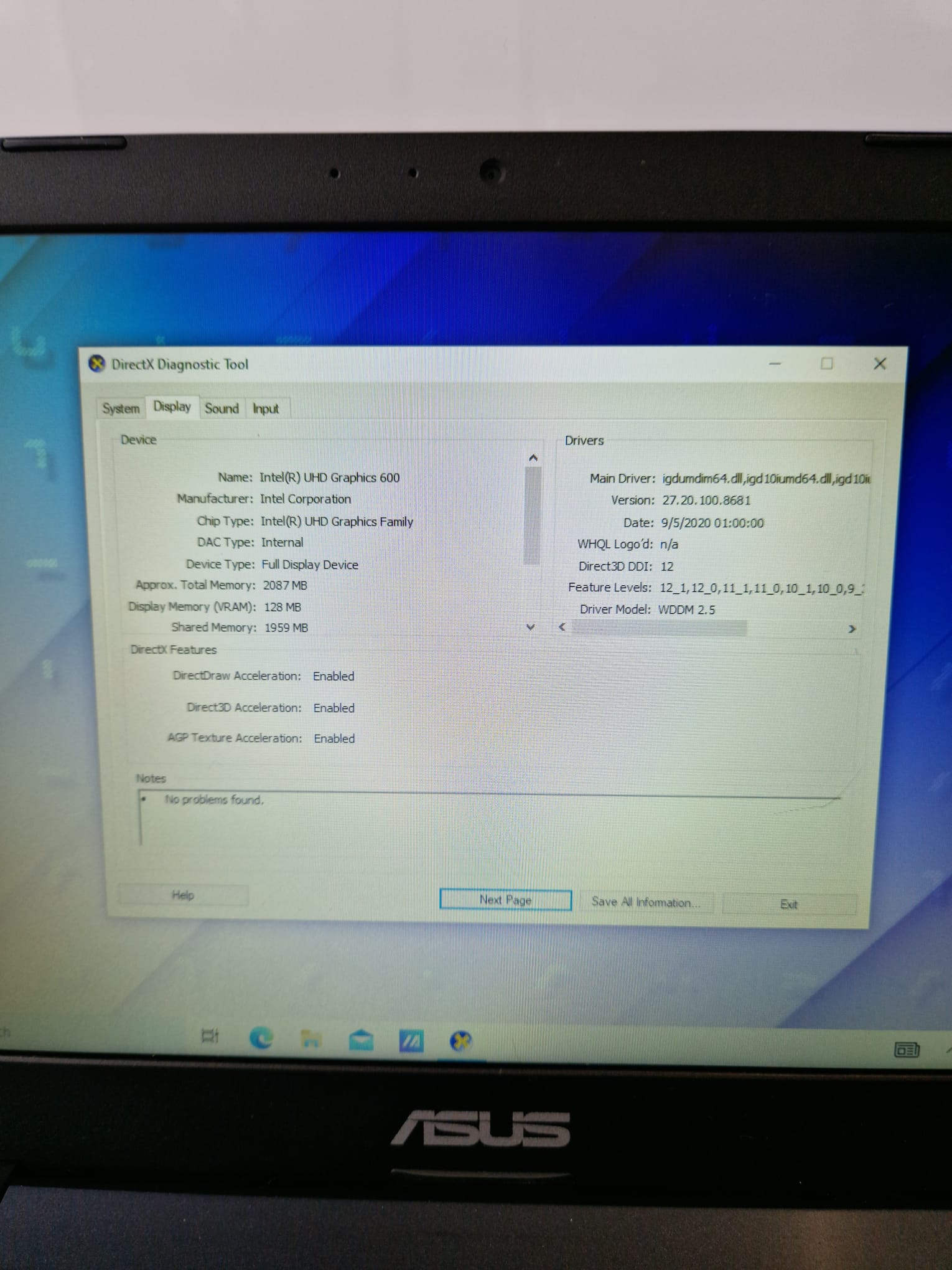
Task: Select the DirectX Diagnostic taskbar icon
Action: (460, 1040)
